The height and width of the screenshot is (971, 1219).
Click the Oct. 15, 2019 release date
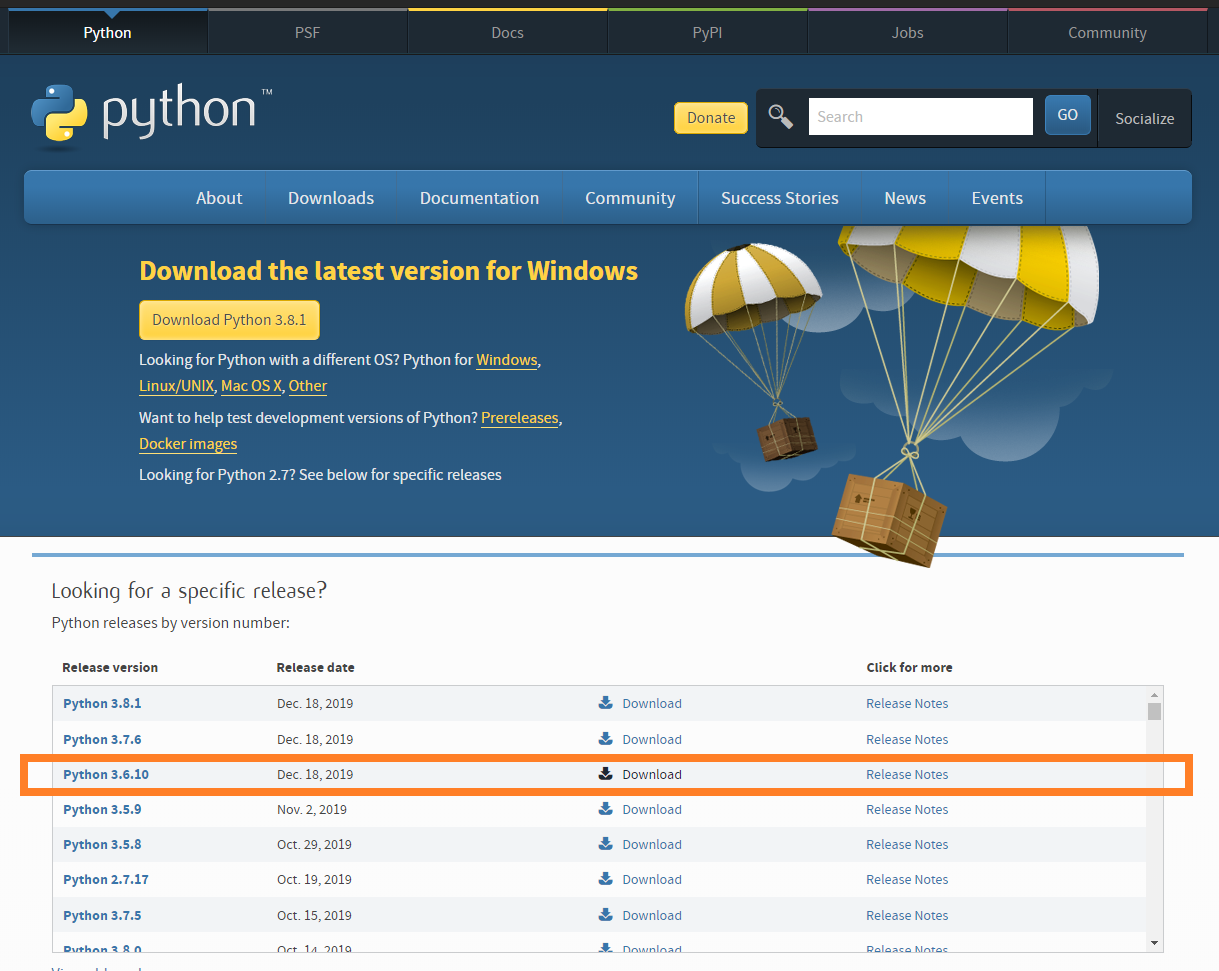(x=314, y=915)
